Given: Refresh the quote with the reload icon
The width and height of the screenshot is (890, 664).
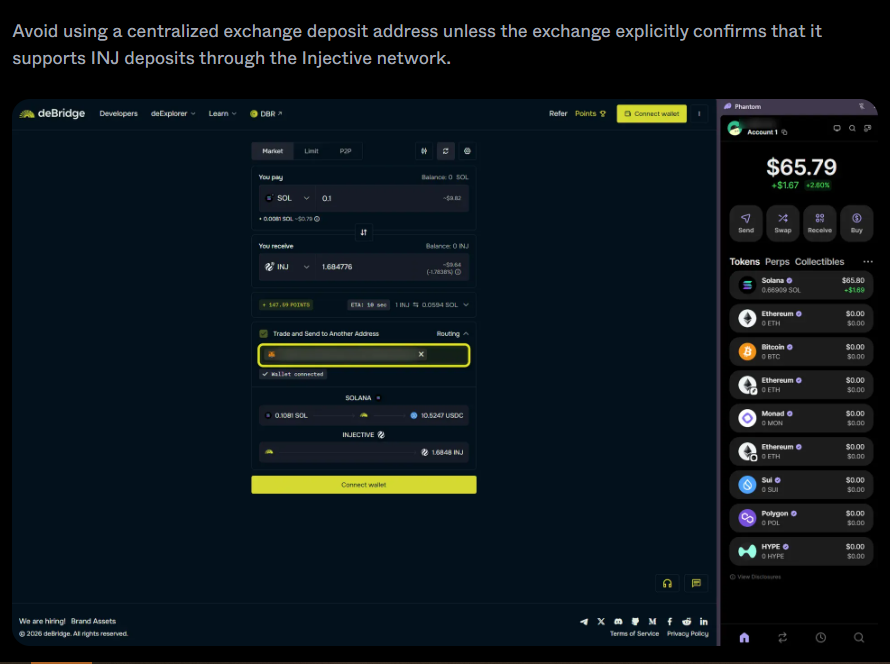Looking at the screenshot, I should click(446, 151).
